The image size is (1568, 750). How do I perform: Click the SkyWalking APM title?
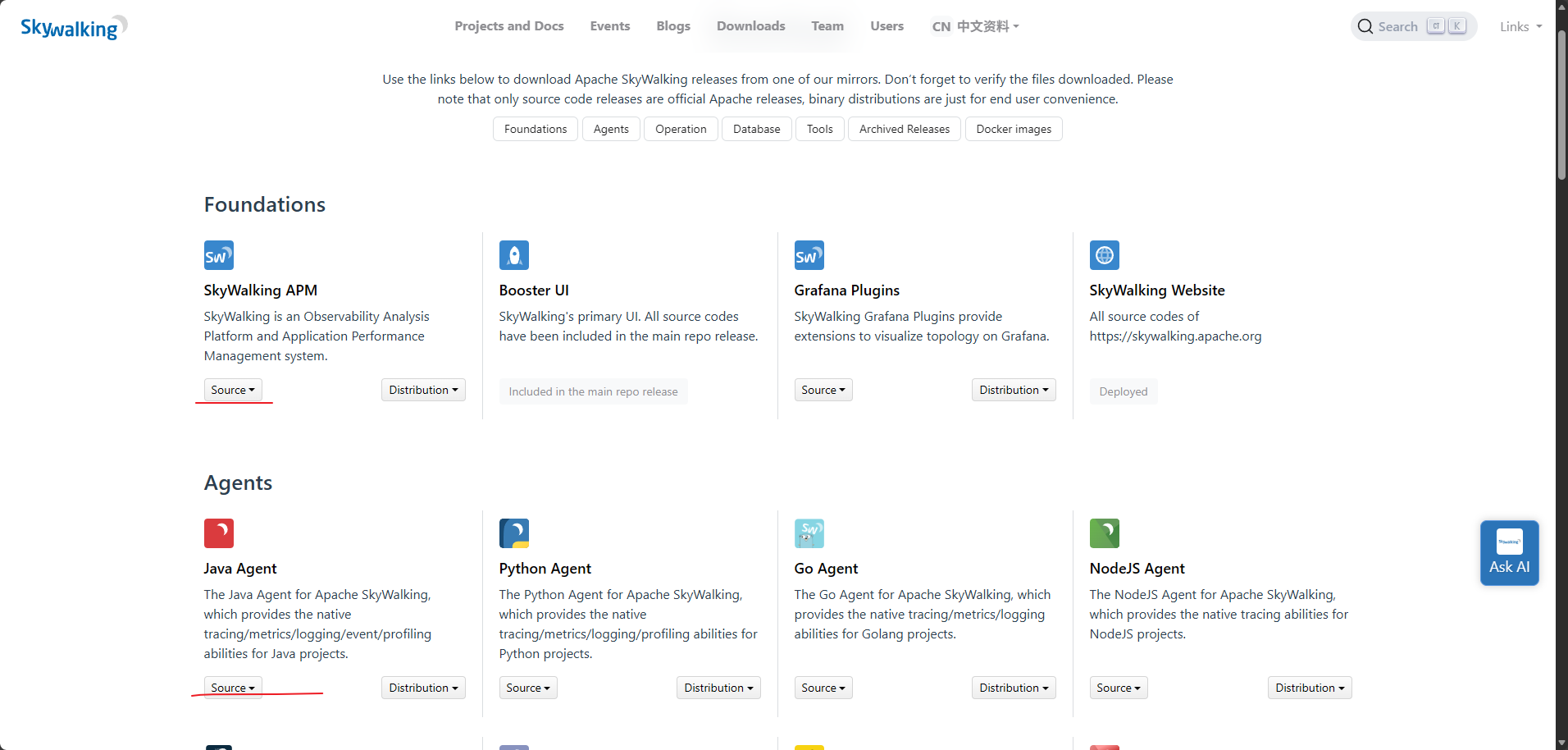point(261,290)
